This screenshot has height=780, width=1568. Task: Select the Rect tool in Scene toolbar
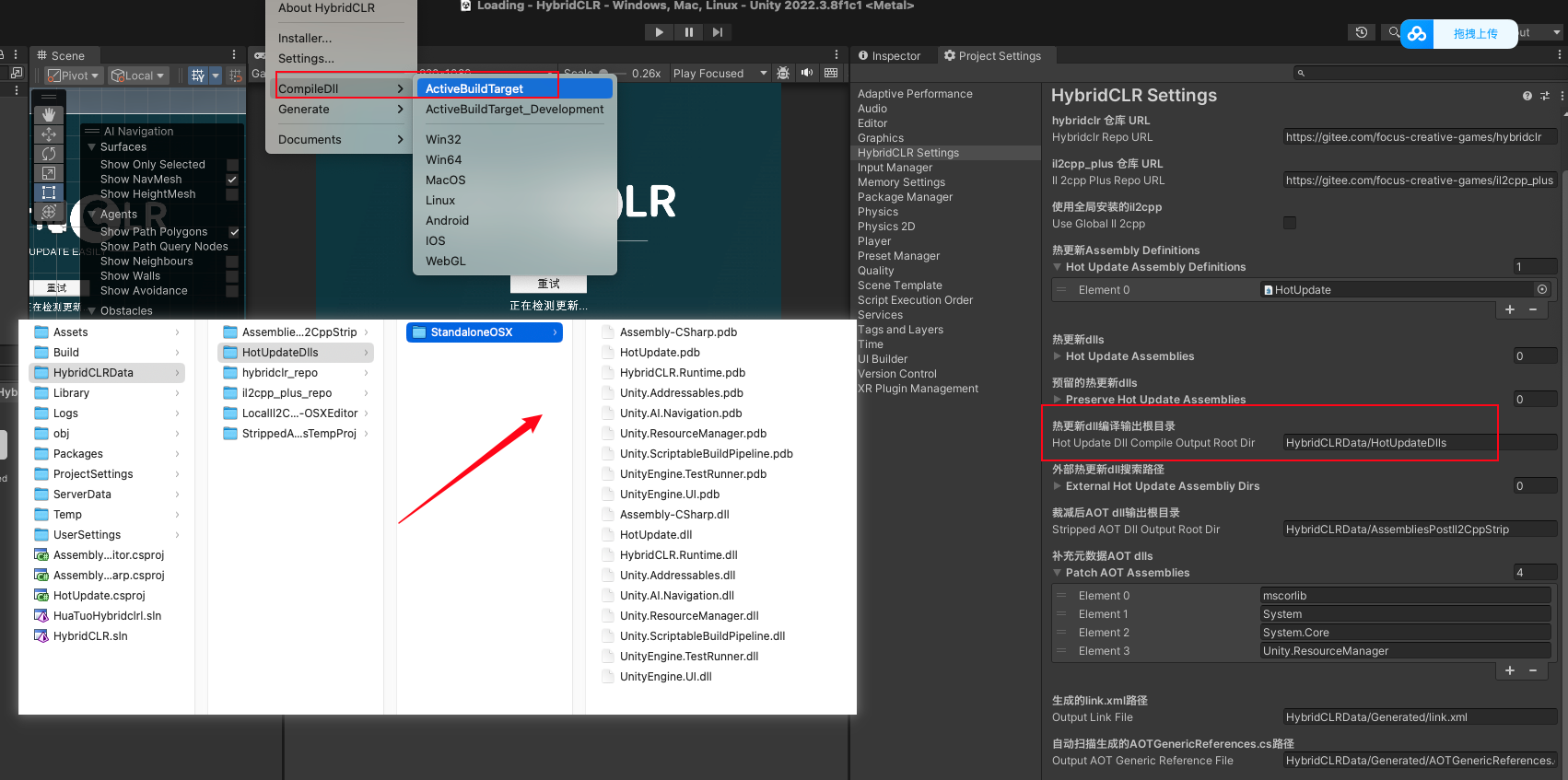49,192
